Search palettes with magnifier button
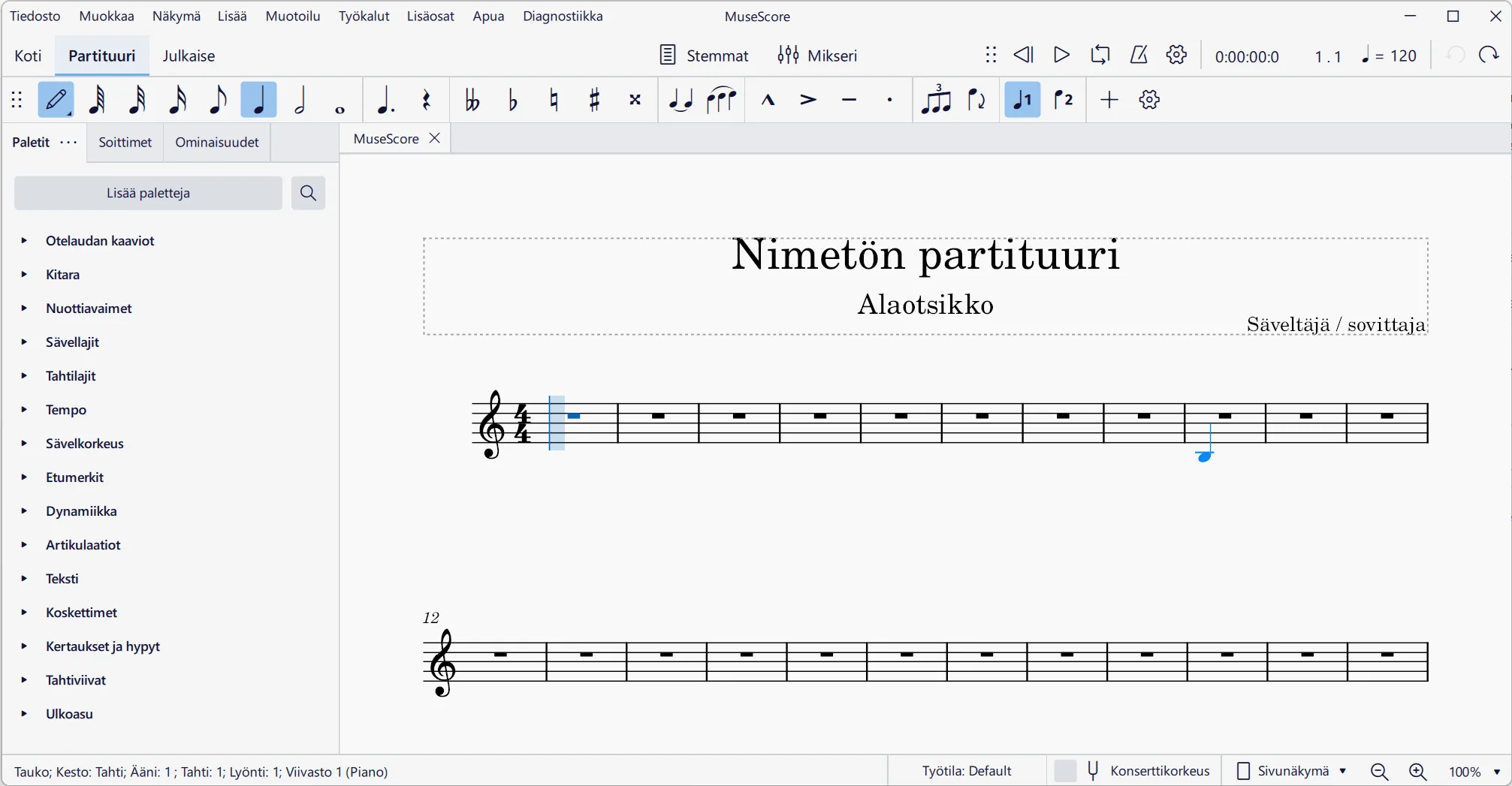The image size is (1512, 786). click(308, 193)
